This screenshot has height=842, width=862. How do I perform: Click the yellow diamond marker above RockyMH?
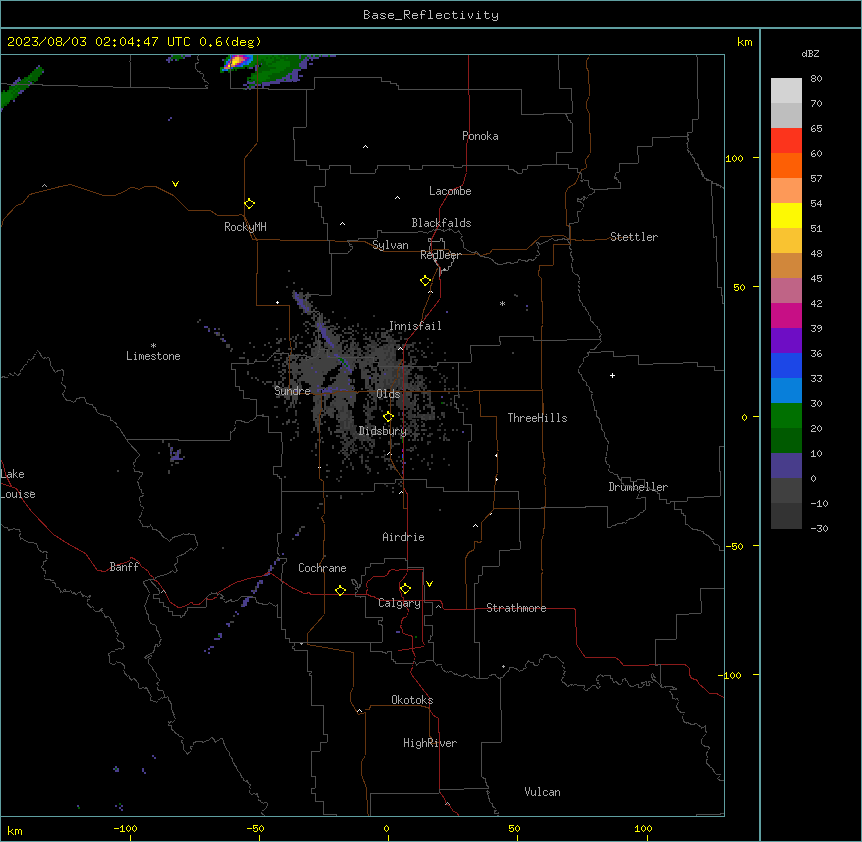(249, 204)
